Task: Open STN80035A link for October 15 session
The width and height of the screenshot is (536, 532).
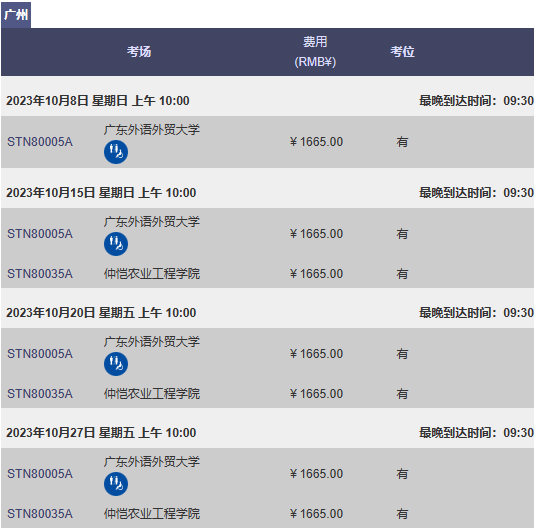Action: coord(40,274)
